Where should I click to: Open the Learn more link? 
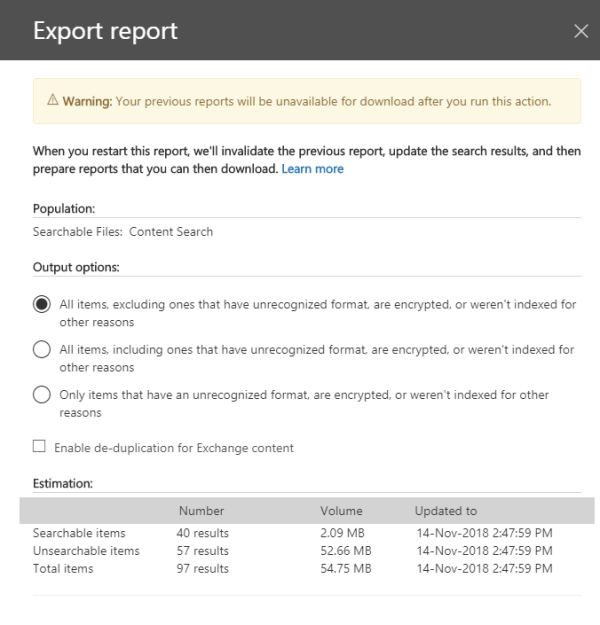(312, 169)
